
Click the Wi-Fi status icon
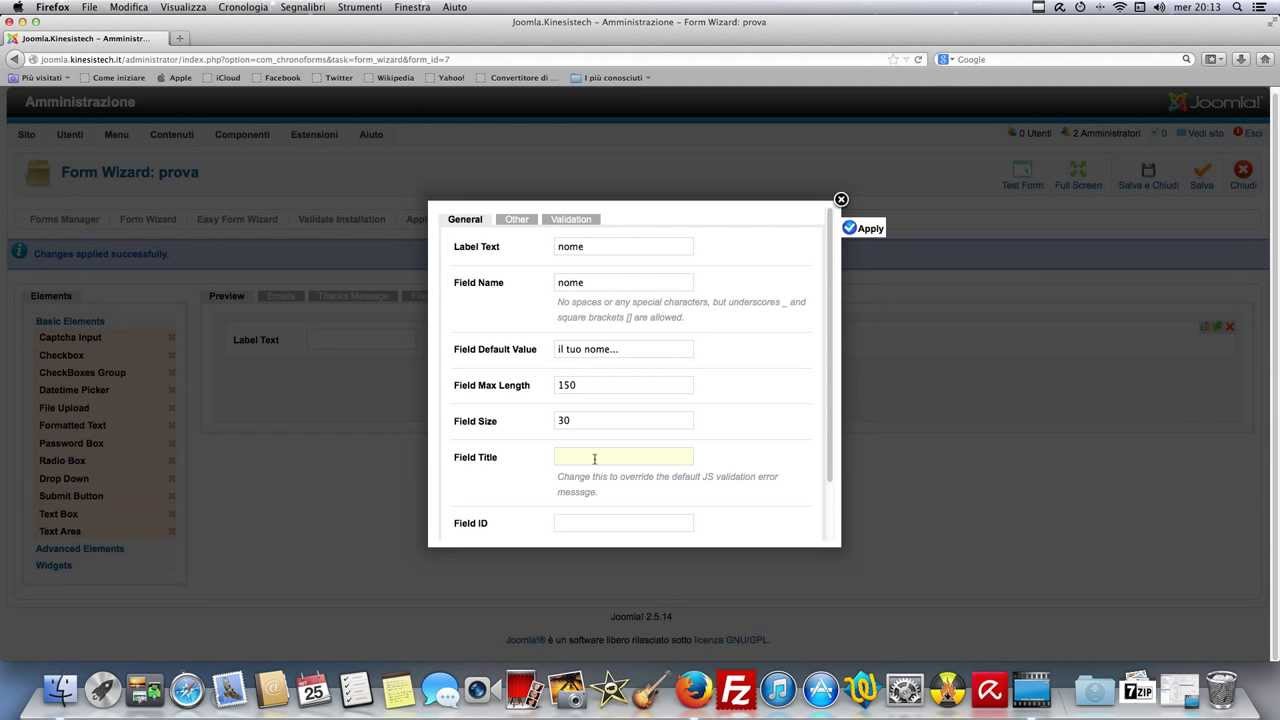[x=1119, y=7]
